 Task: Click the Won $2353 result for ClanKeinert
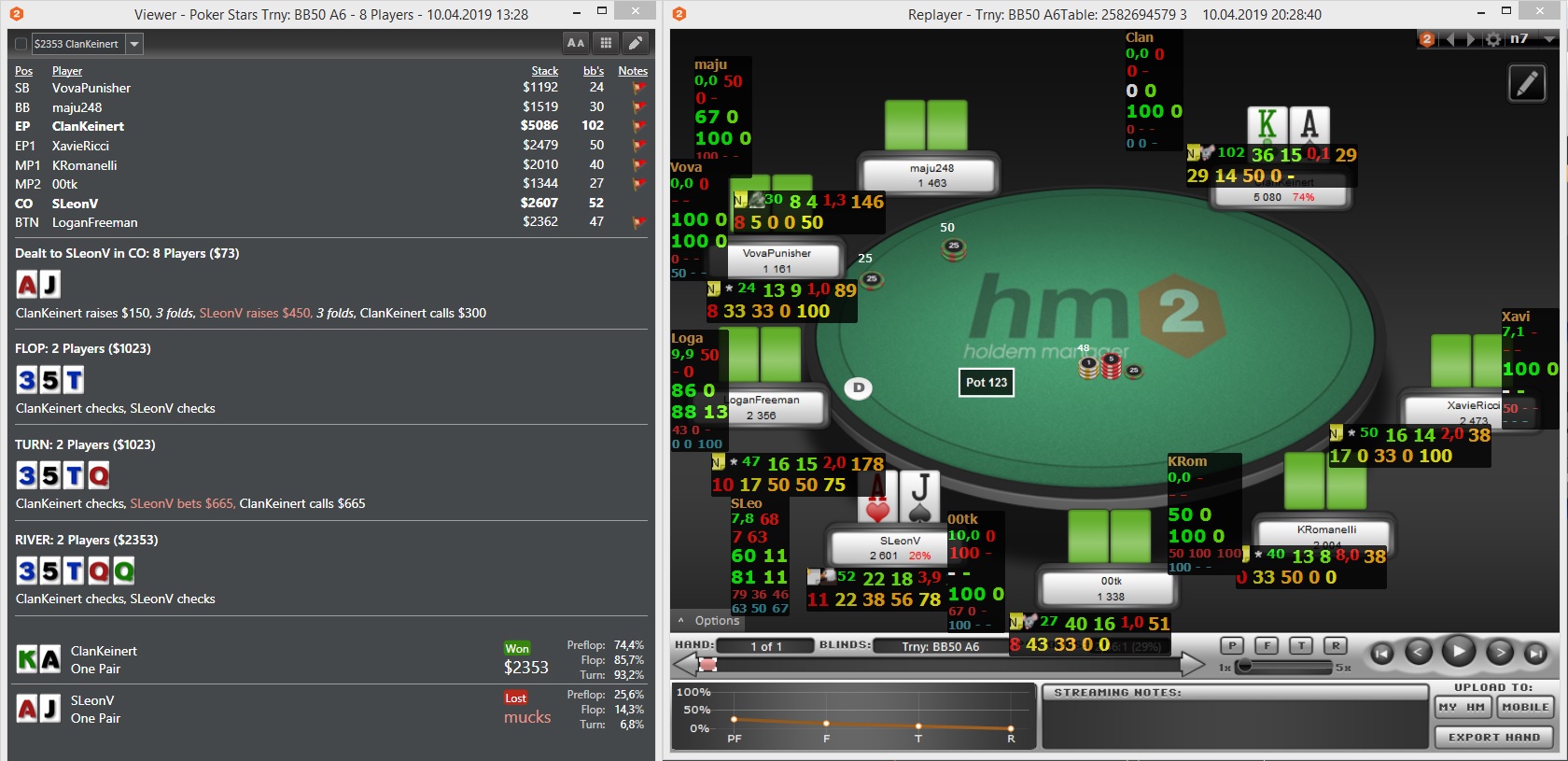point(526,659)
